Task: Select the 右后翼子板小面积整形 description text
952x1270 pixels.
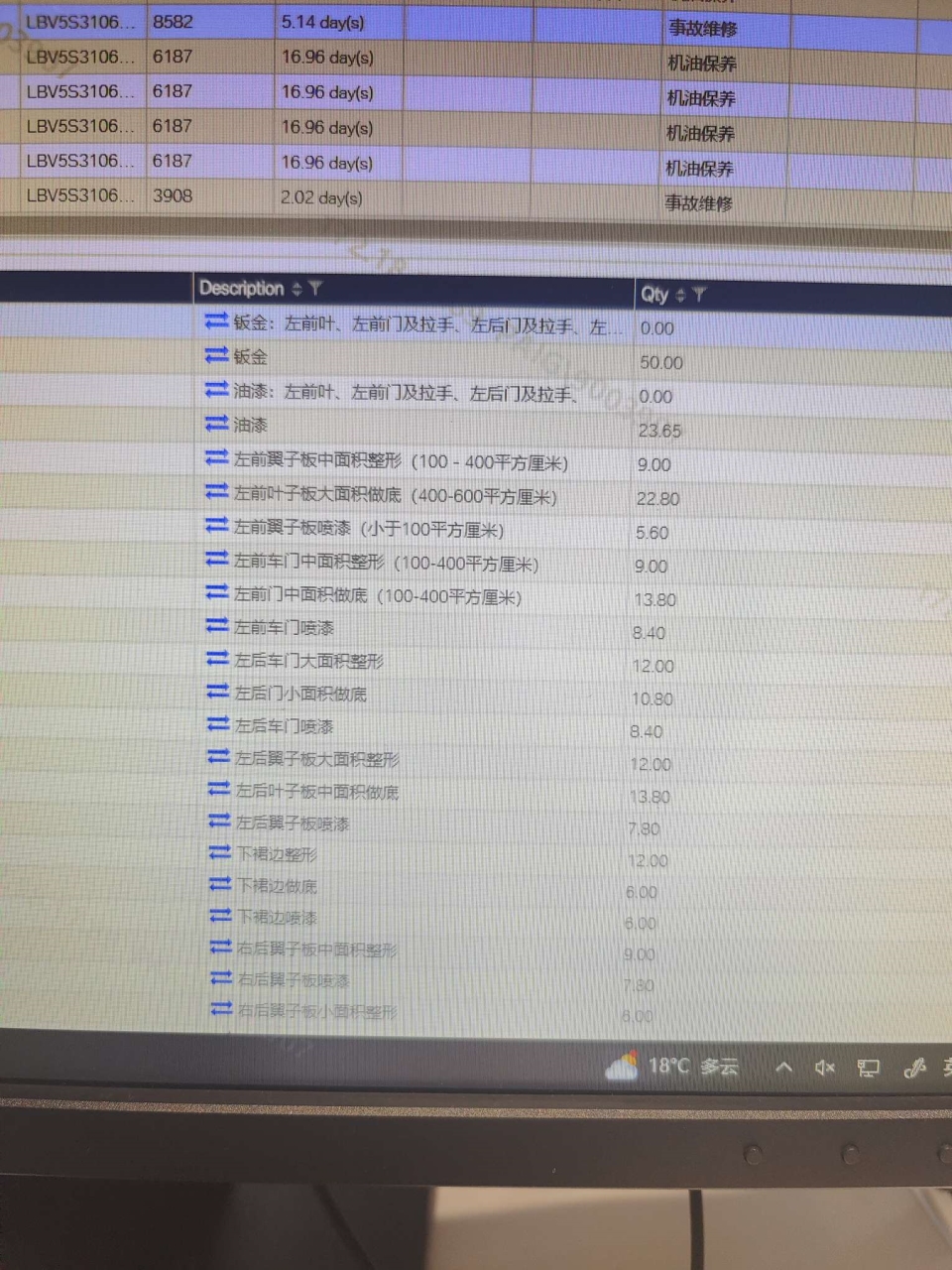Action: [317, 1012]
